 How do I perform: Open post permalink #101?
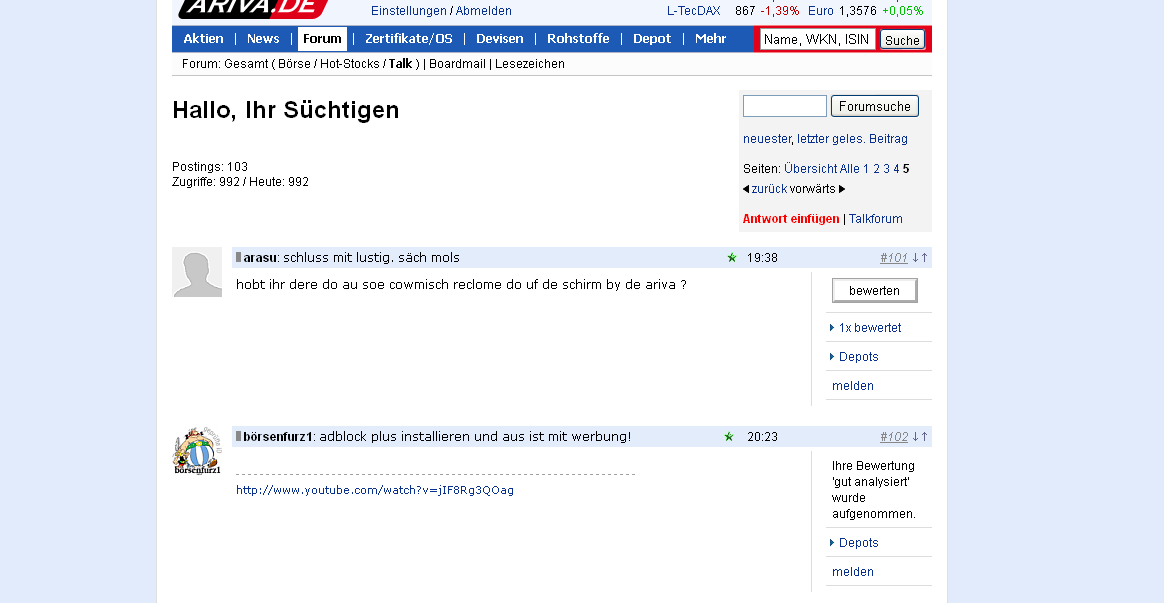point(894,258)
